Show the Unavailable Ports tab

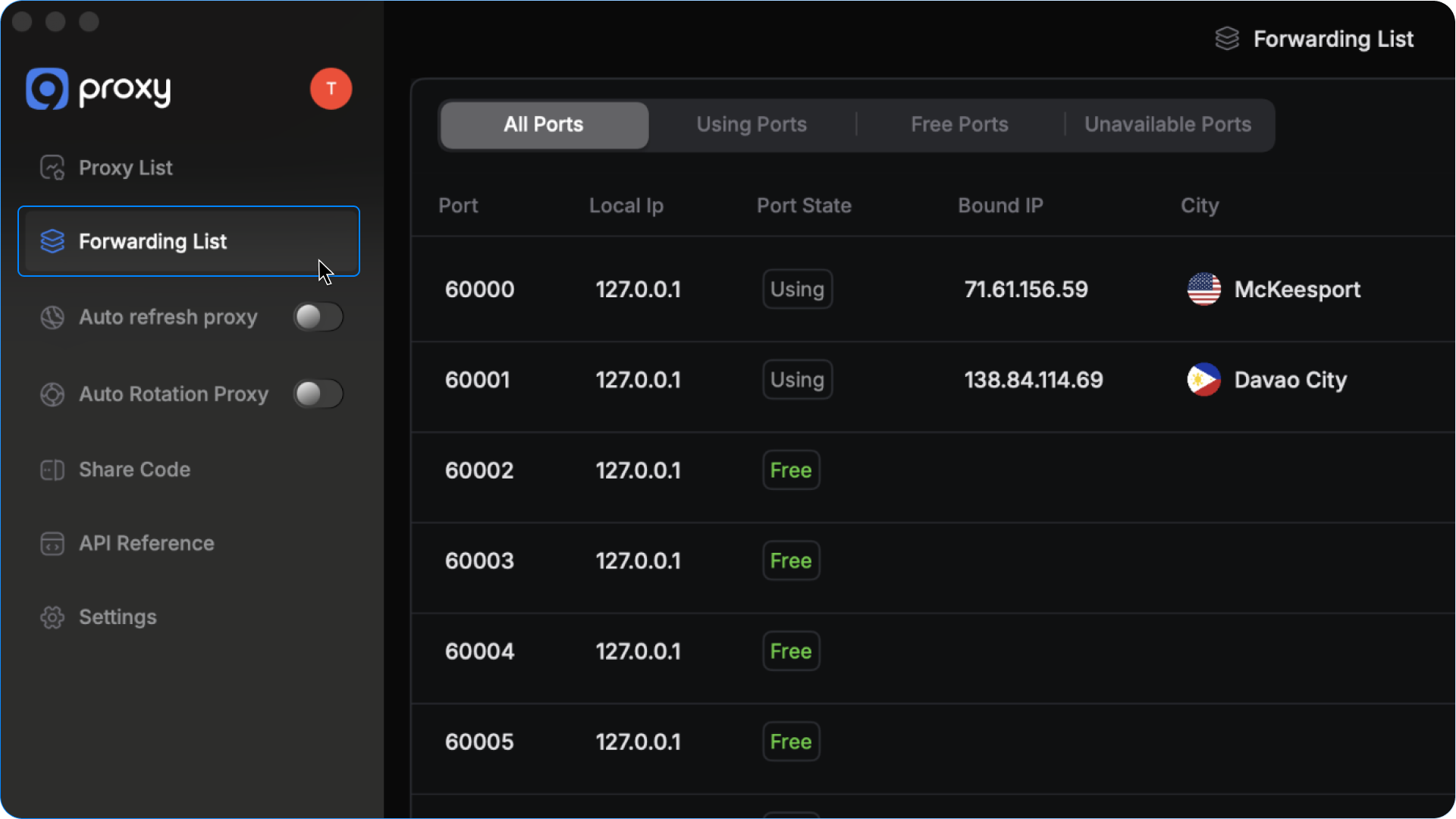(1167, 124)
